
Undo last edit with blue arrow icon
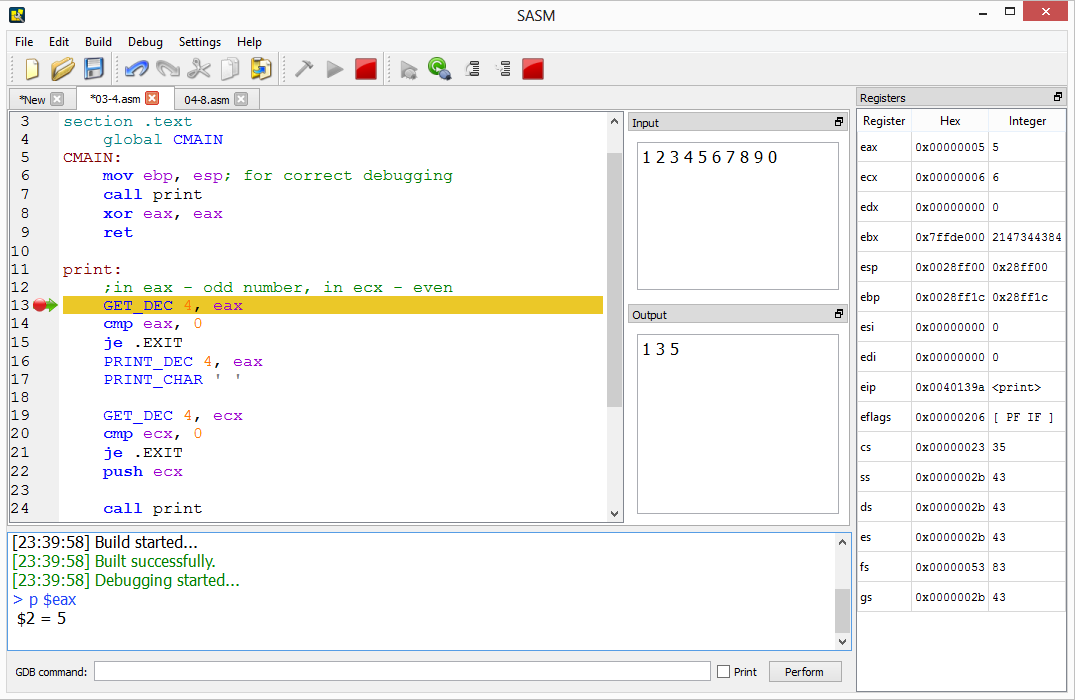point(137,69)
